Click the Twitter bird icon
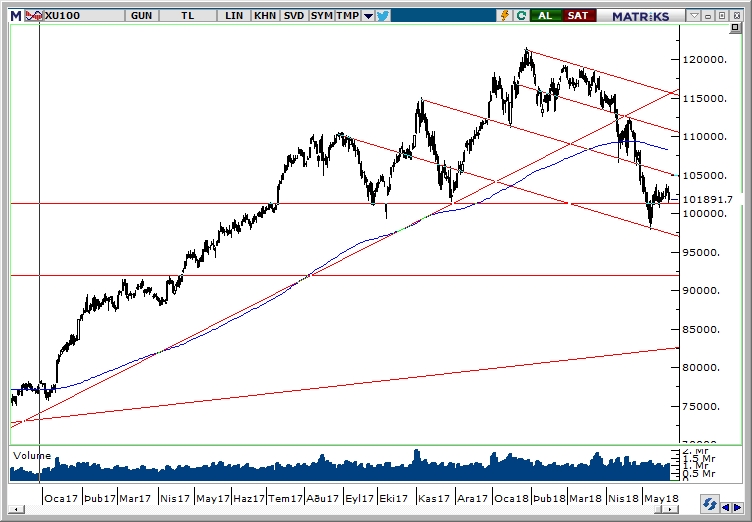This screenshot has width=752, height=522. [383, 16]
